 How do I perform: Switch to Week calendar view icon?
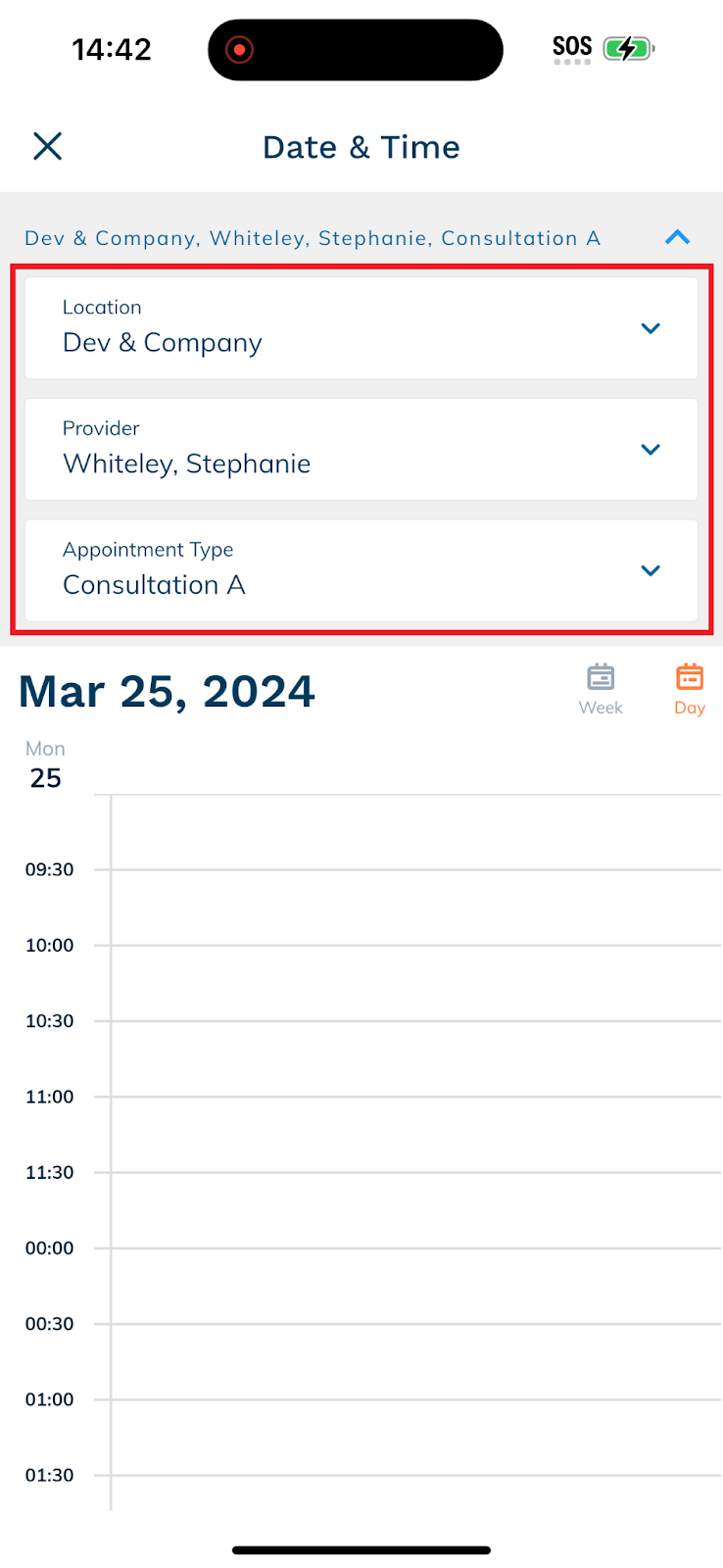[601, 690]
